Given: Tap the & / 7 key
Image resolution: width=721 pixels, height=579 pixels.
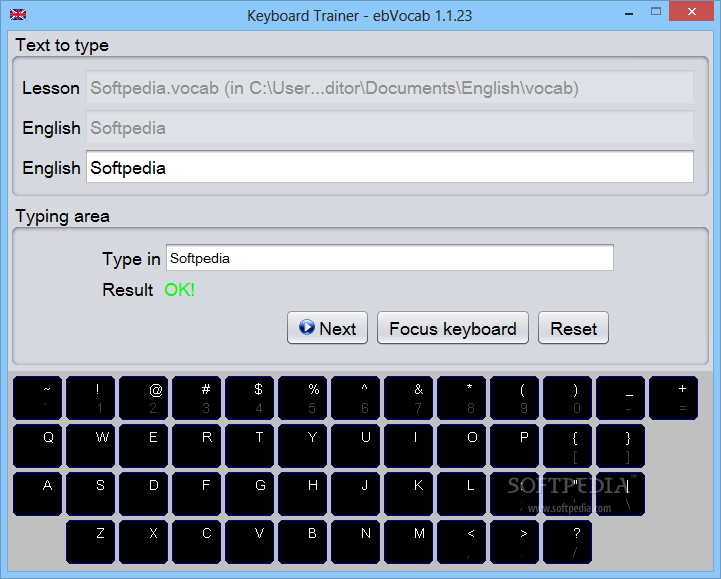Looking at the screenshot, I should point(408,398).
